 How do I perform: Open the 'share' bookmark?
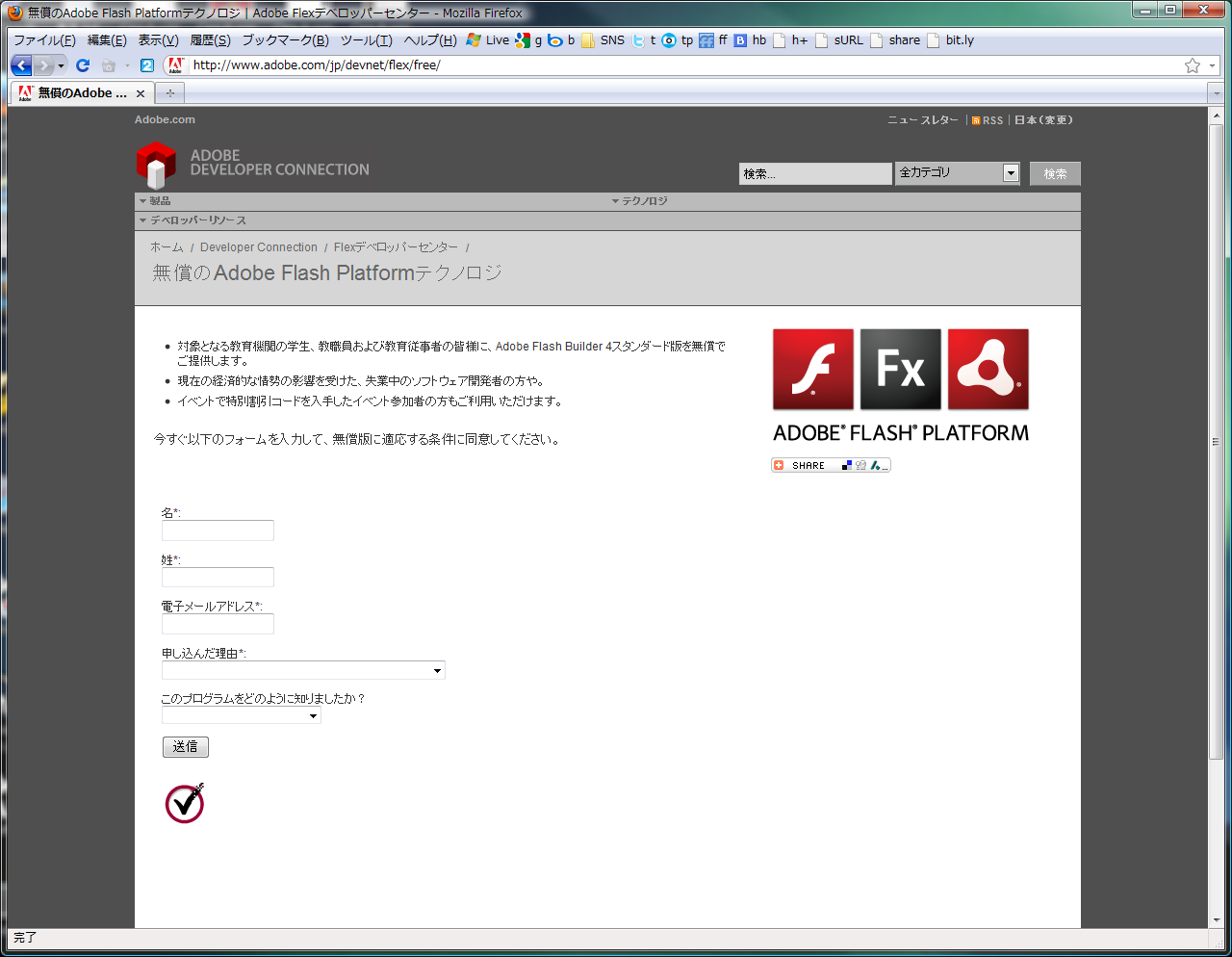pos(895,40)
